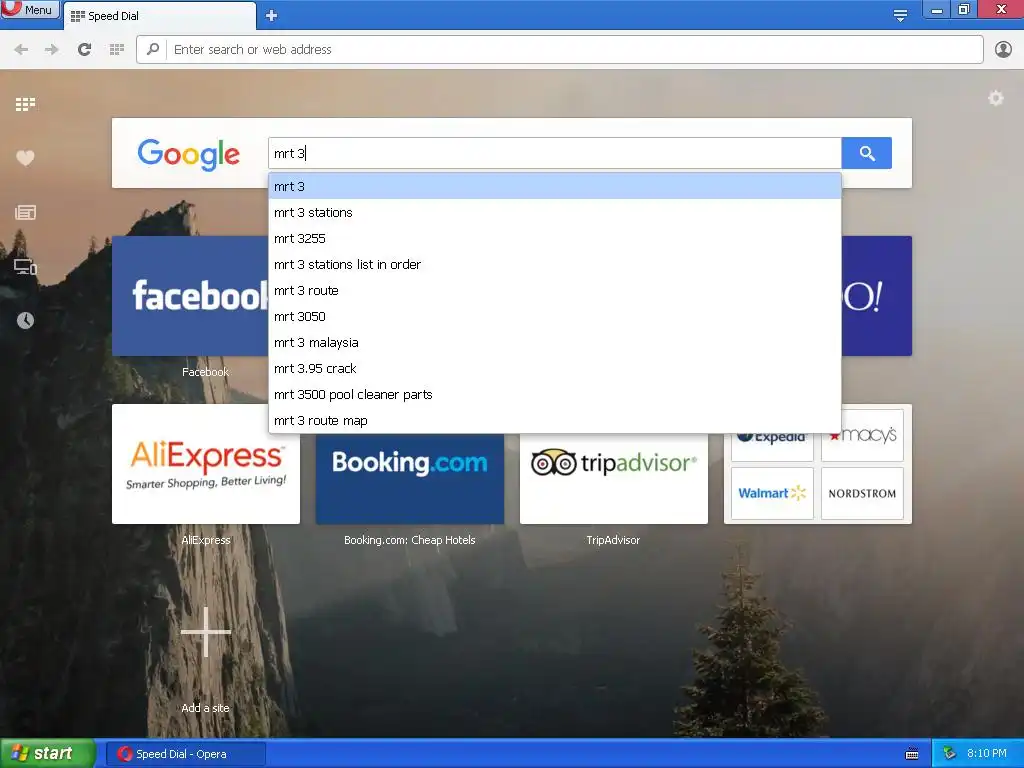The image size is (1024, 768).
Task: Click the taskbar clock showing 8:10 PM
Action: click(987, 754)
